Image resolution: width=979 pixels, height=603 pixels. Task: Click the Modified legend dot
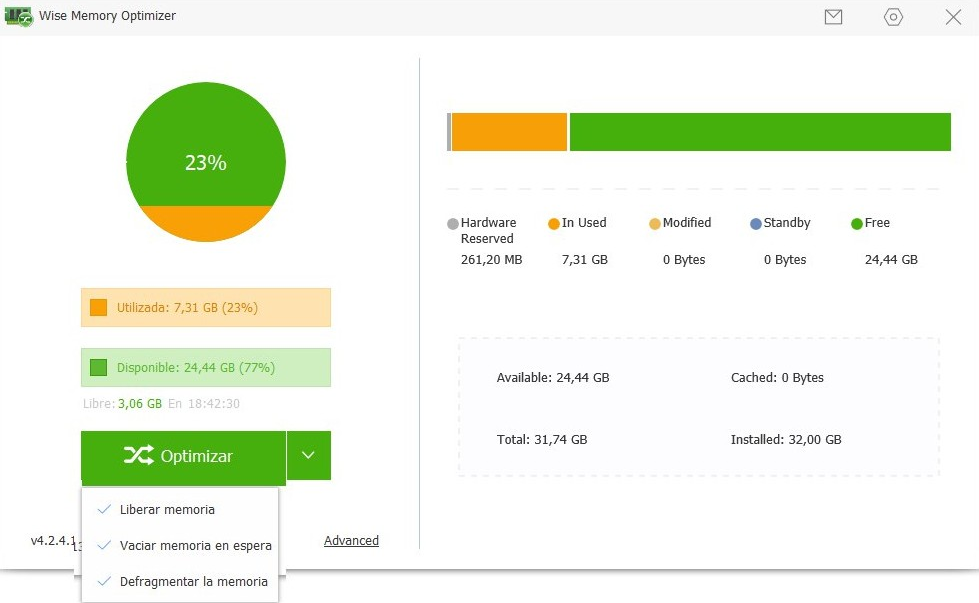pyautogui.click(x=656, y=222)
